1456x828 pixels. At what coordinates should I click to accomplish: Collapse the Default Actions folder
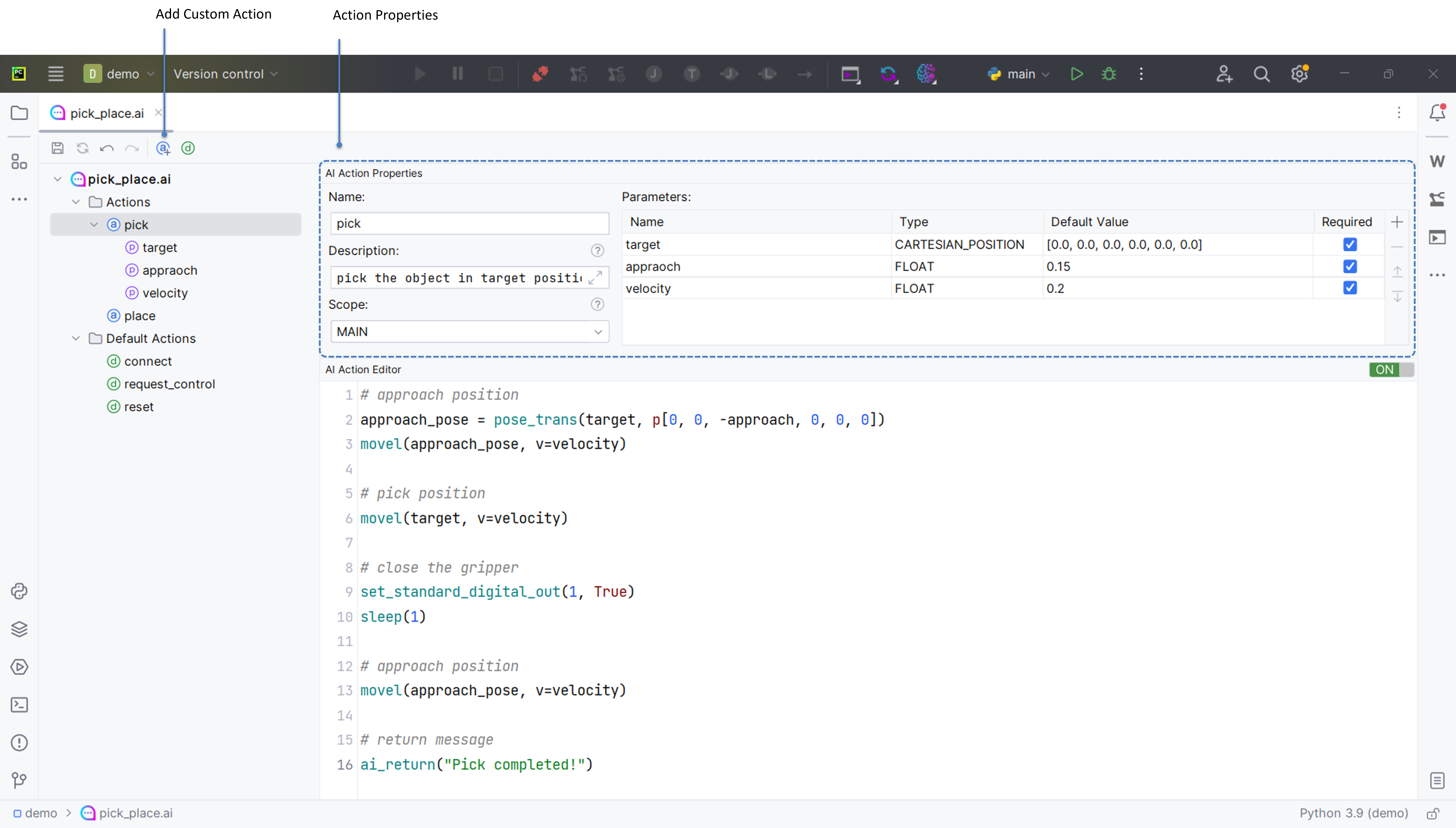point(76,338)
